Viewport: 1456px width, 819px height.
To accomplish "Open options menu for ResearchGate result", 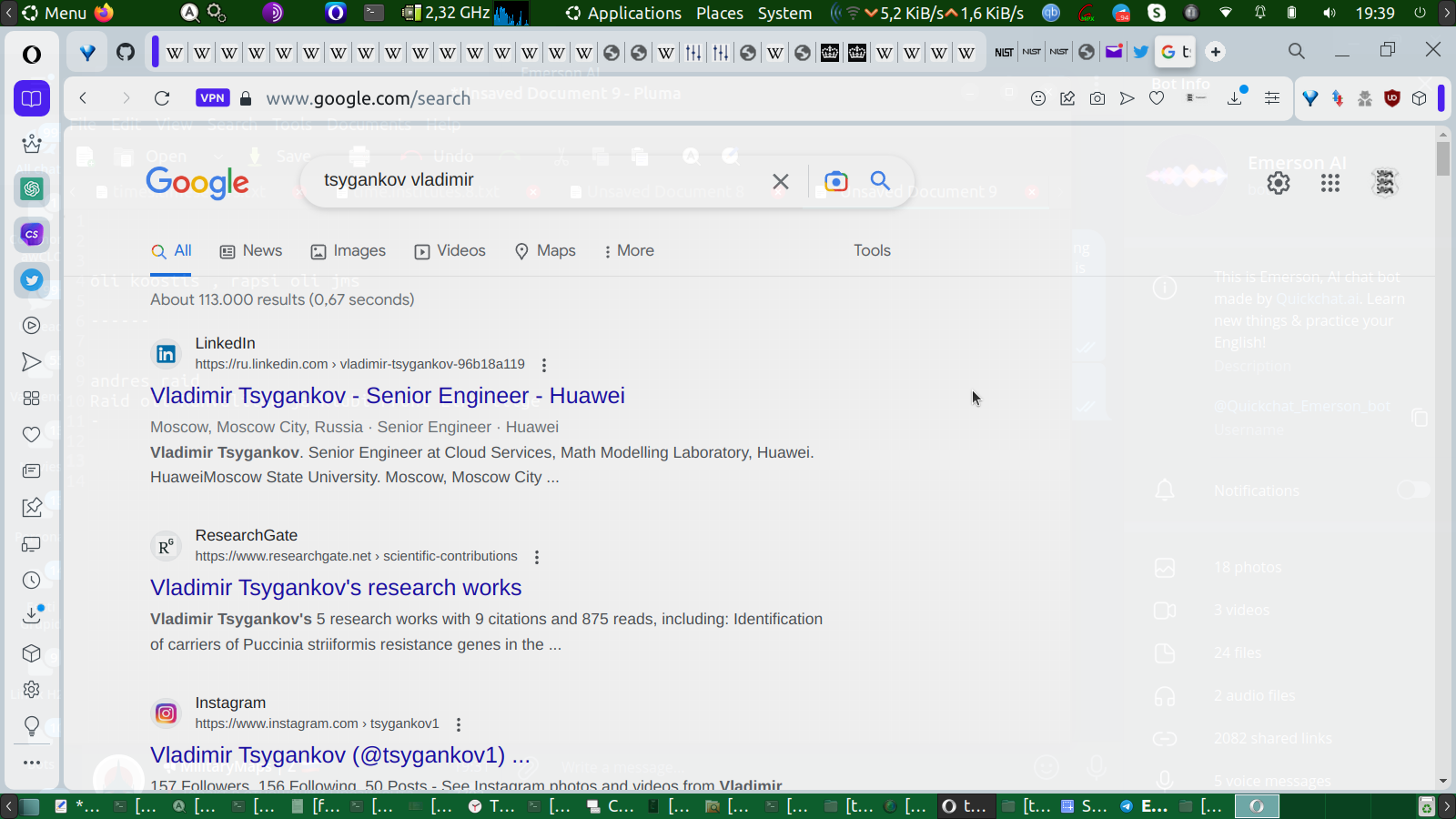I will coord(537,557).
